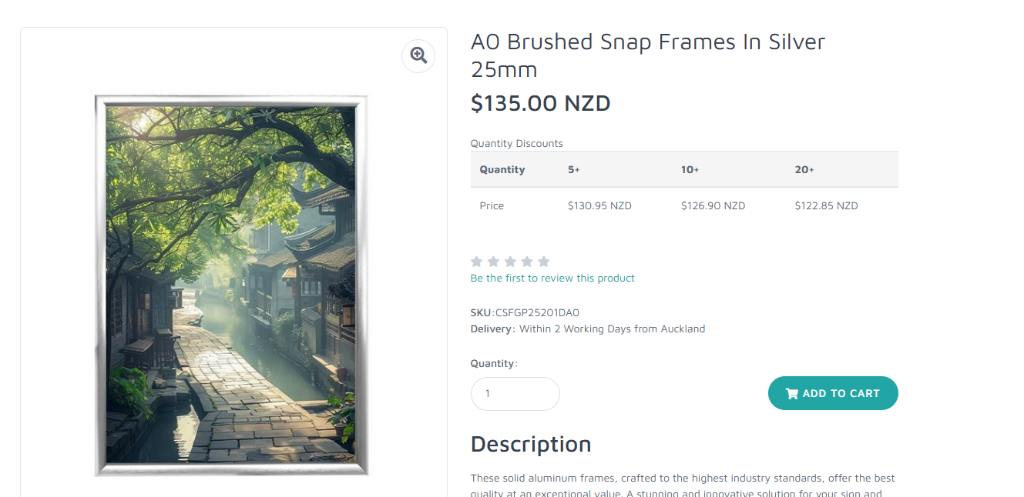Select the 5+ quantity discount column header

(x=575, y=170)
